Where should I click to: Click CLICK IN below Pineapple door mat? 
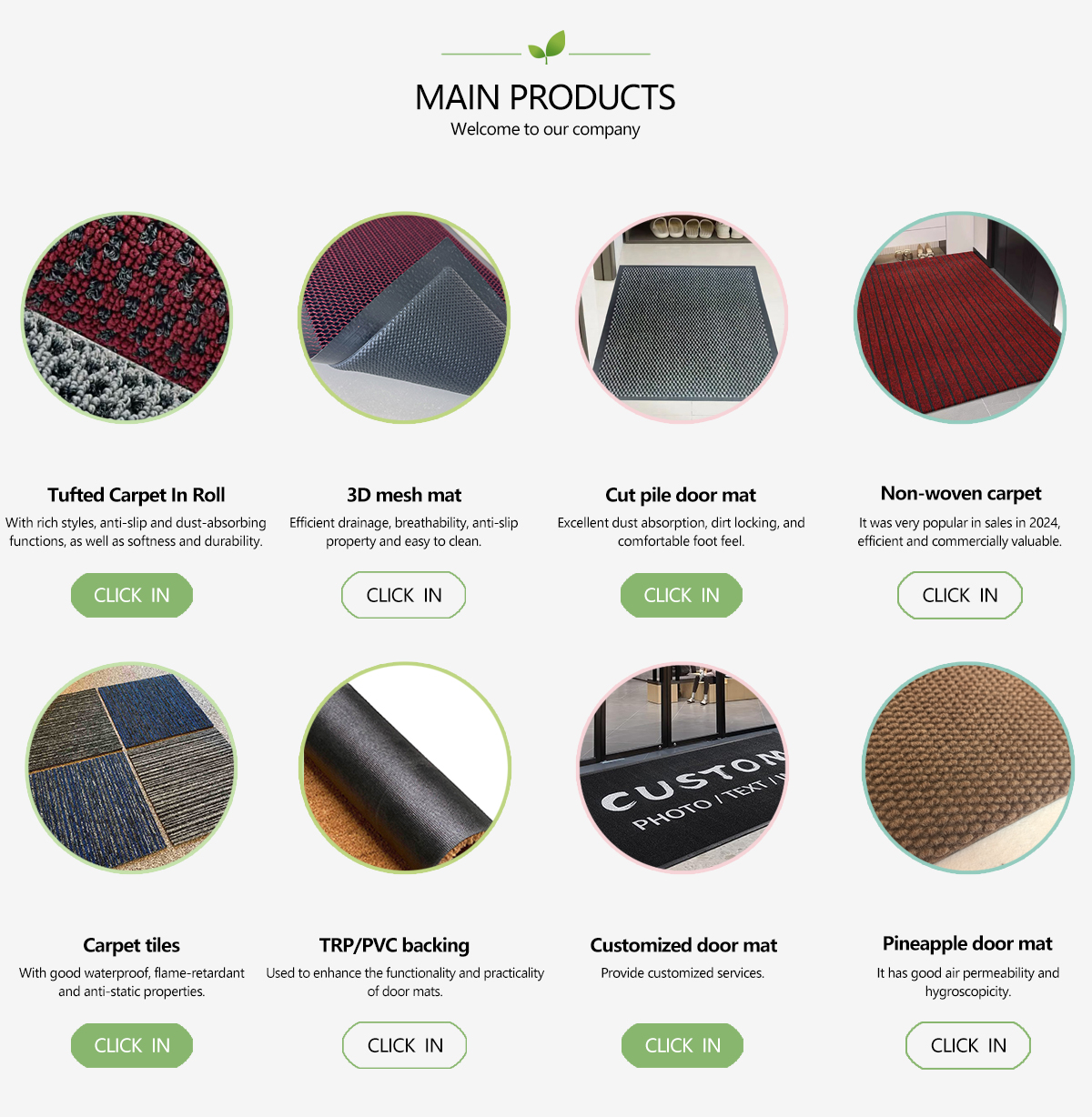point(968,1045)
